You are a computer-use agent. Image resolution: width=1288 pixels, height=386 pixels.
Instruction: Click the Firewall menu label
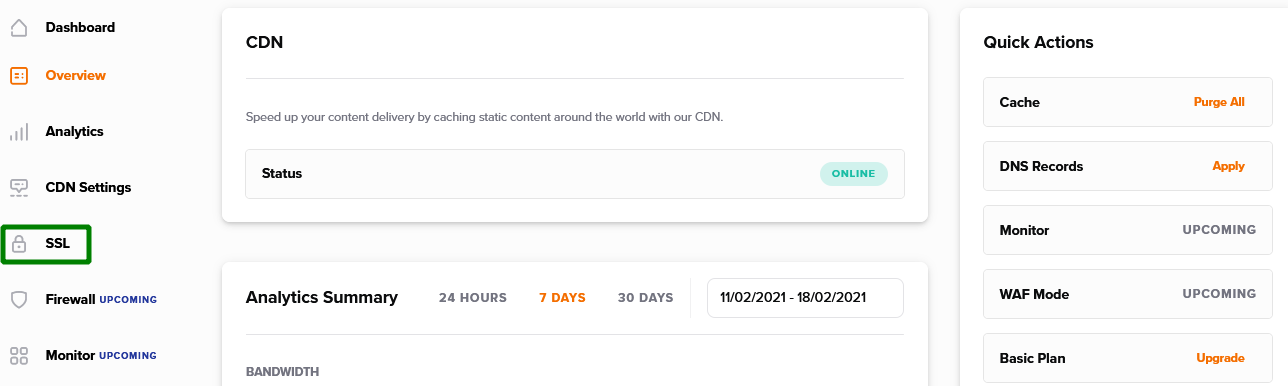click(x=70, y=299)
